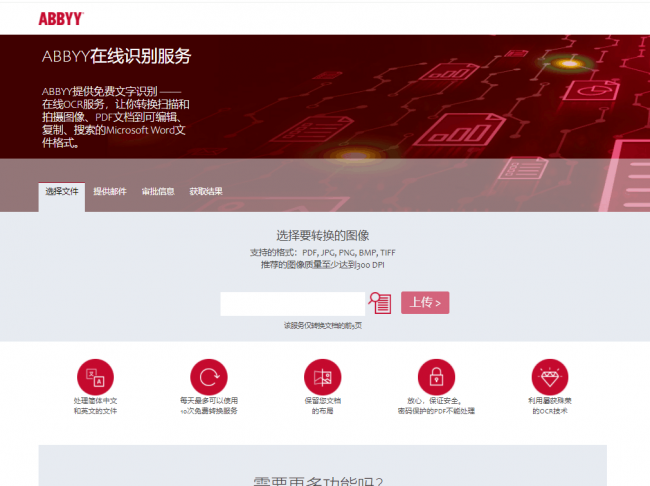Go to the 获取结果 tab

[206, 192]
